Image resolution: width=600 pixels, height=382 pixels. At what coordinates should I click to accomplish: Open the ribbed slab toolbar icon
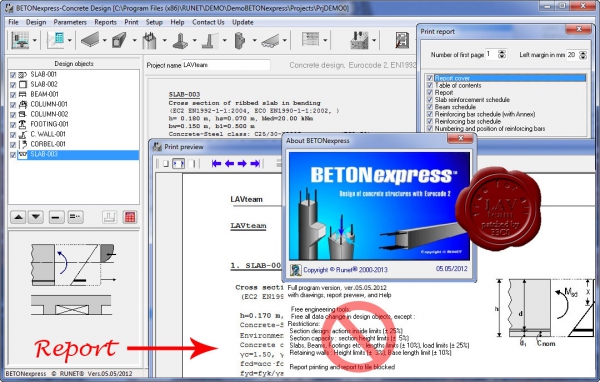[x=270, y=40]
